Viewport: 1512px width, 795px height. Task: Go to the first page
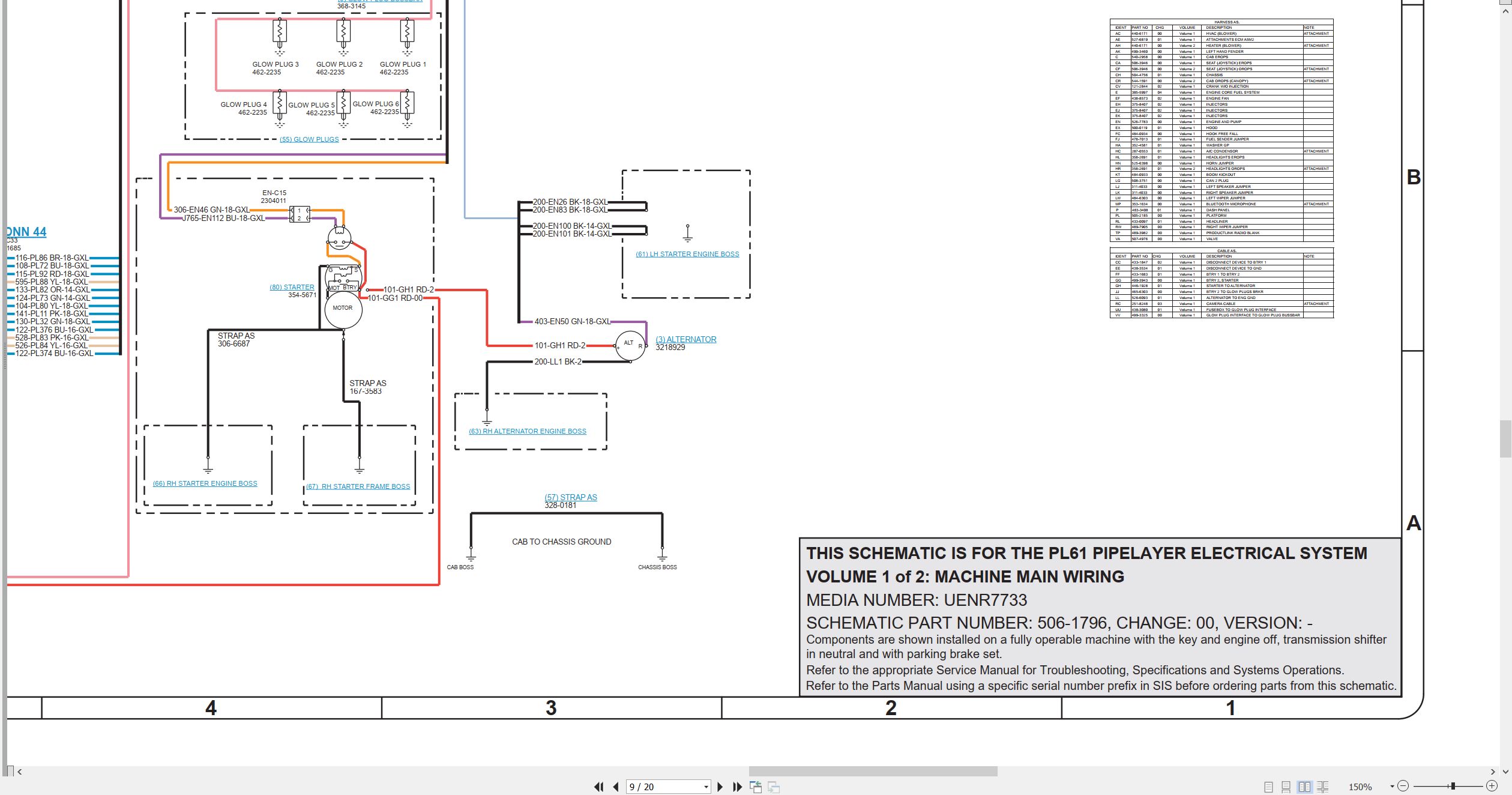coord(598,787)
